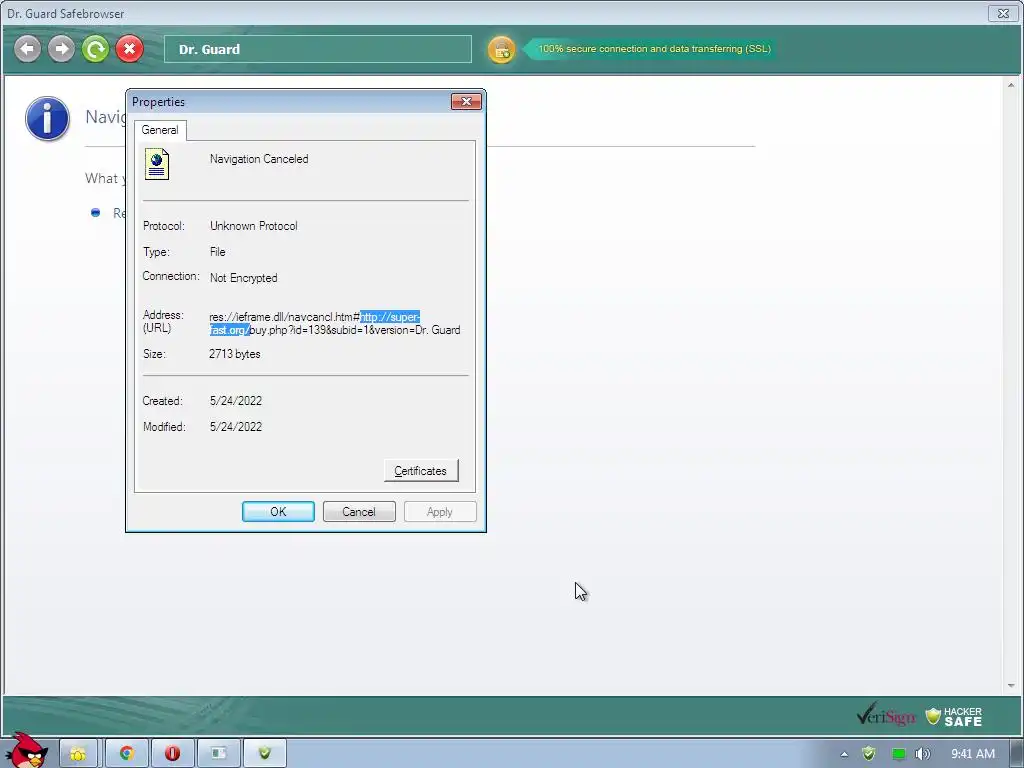The image size is (1024, 768).
Task: Click the gold SSL padlock icon
Action: (502, 50)
